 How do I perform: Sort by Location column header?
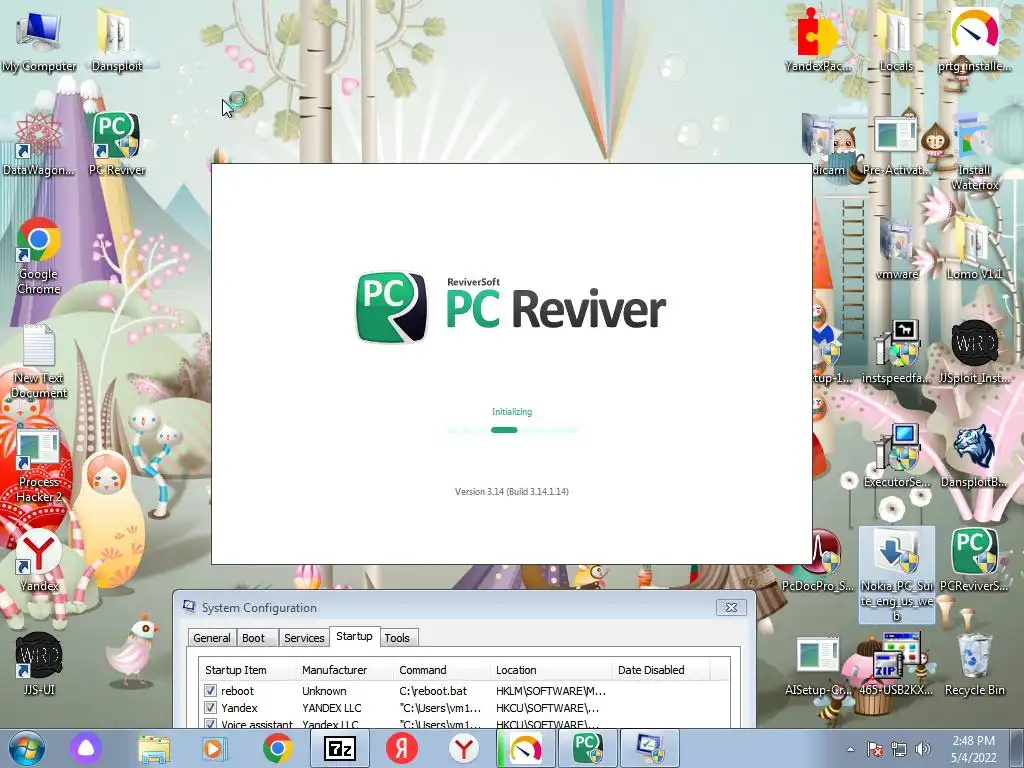tap(552, 670)
